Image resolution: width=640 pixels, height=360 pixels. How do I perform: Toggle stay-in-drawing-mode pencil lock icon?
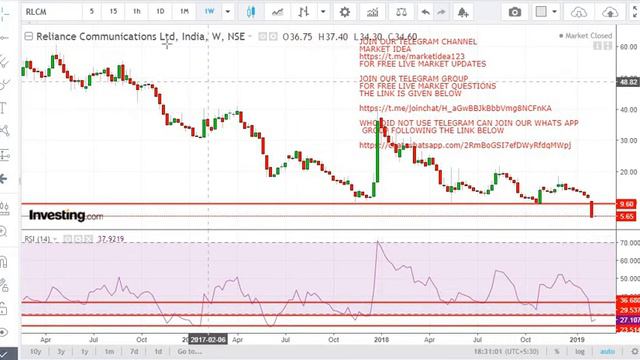click(4, 285)
